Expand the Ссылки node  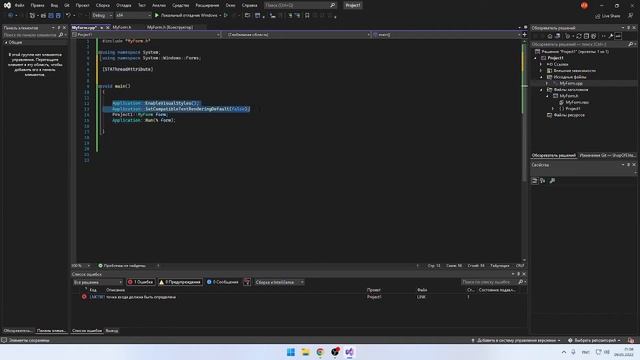[x=541, y=64]
